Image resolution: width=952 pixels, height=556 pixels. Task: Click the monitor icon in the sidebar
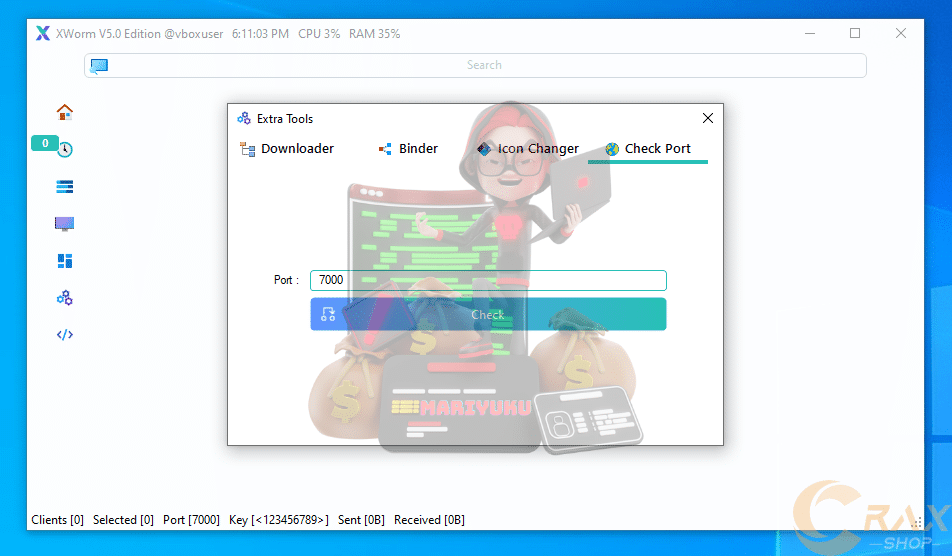[65, 224]
